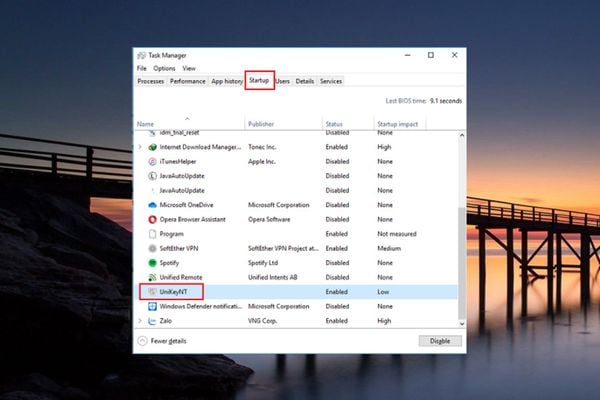Collapse view with Fewer details
This screenshot has width=600, height=400.
coord(162,341)
